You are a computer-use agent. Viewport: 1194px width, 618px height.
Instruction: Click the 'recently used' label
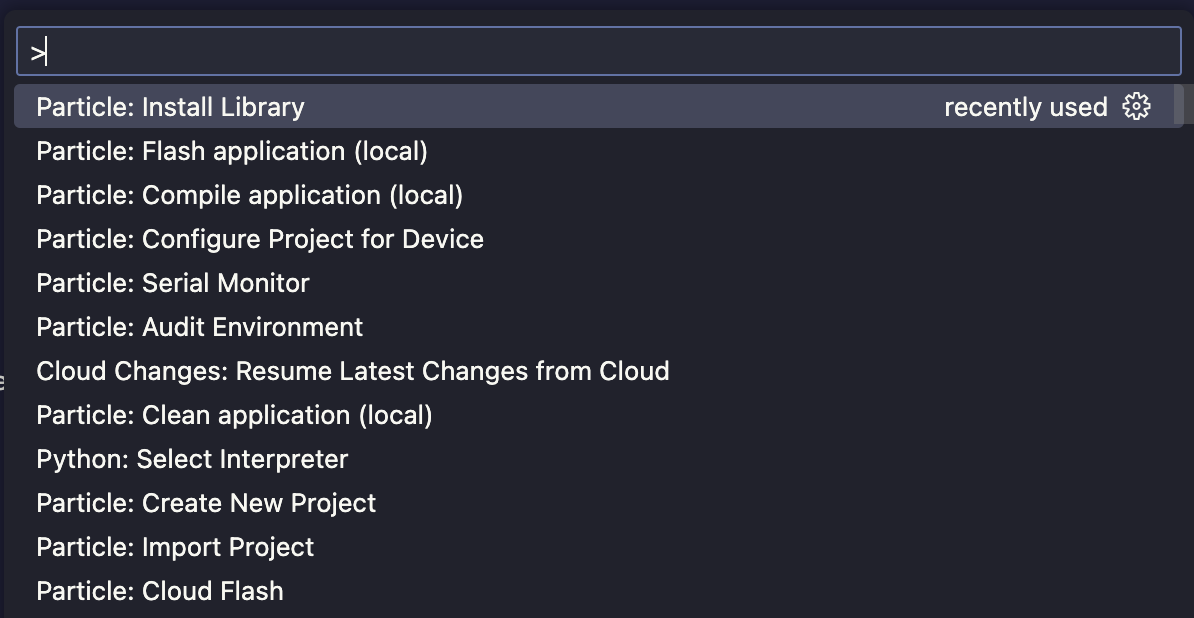(1025, 107)
